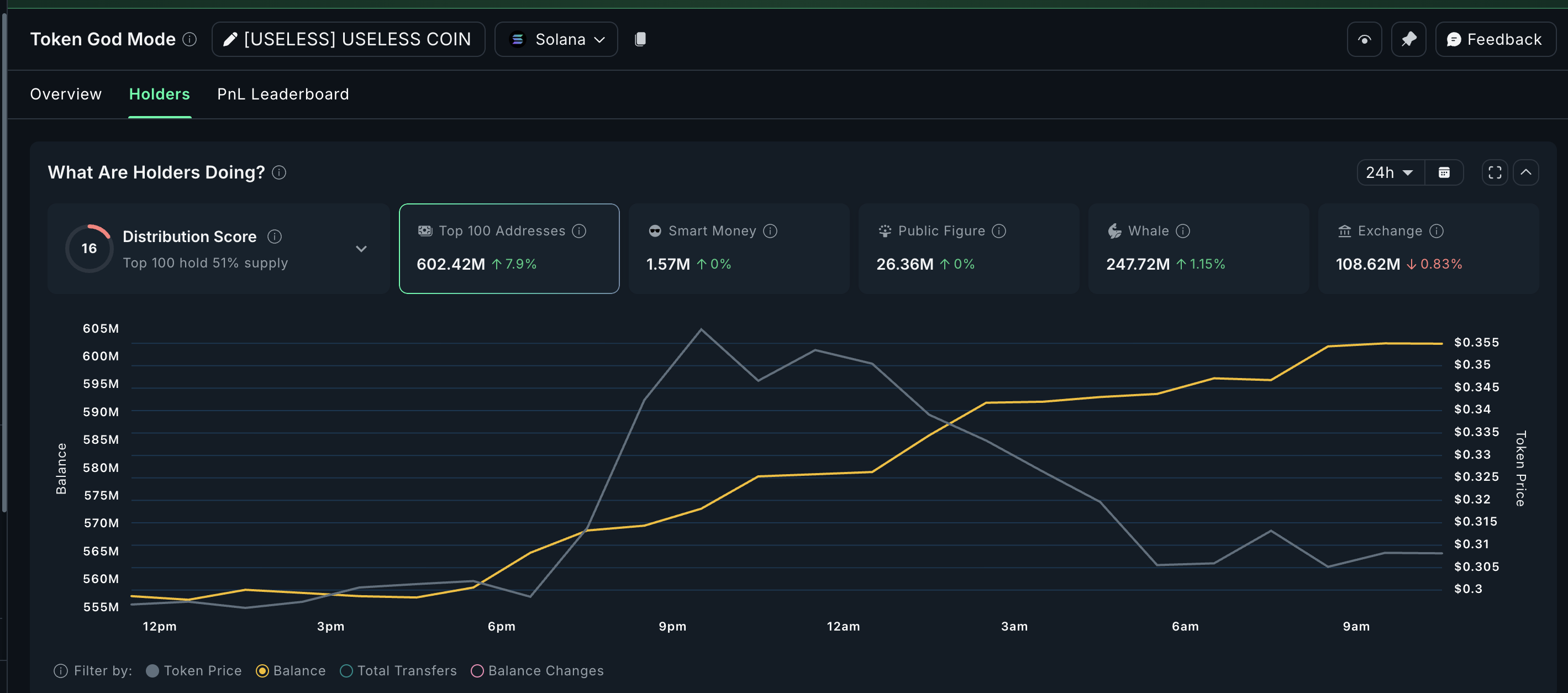Click info icon beside Whale label
1568x693 pixels.
[1183, 231]
